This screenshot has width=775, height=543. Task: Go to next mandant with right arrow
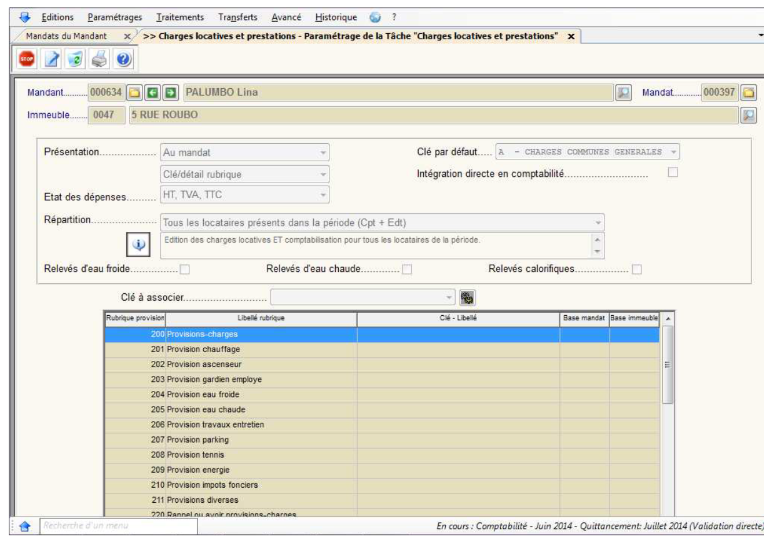[171, 93]
